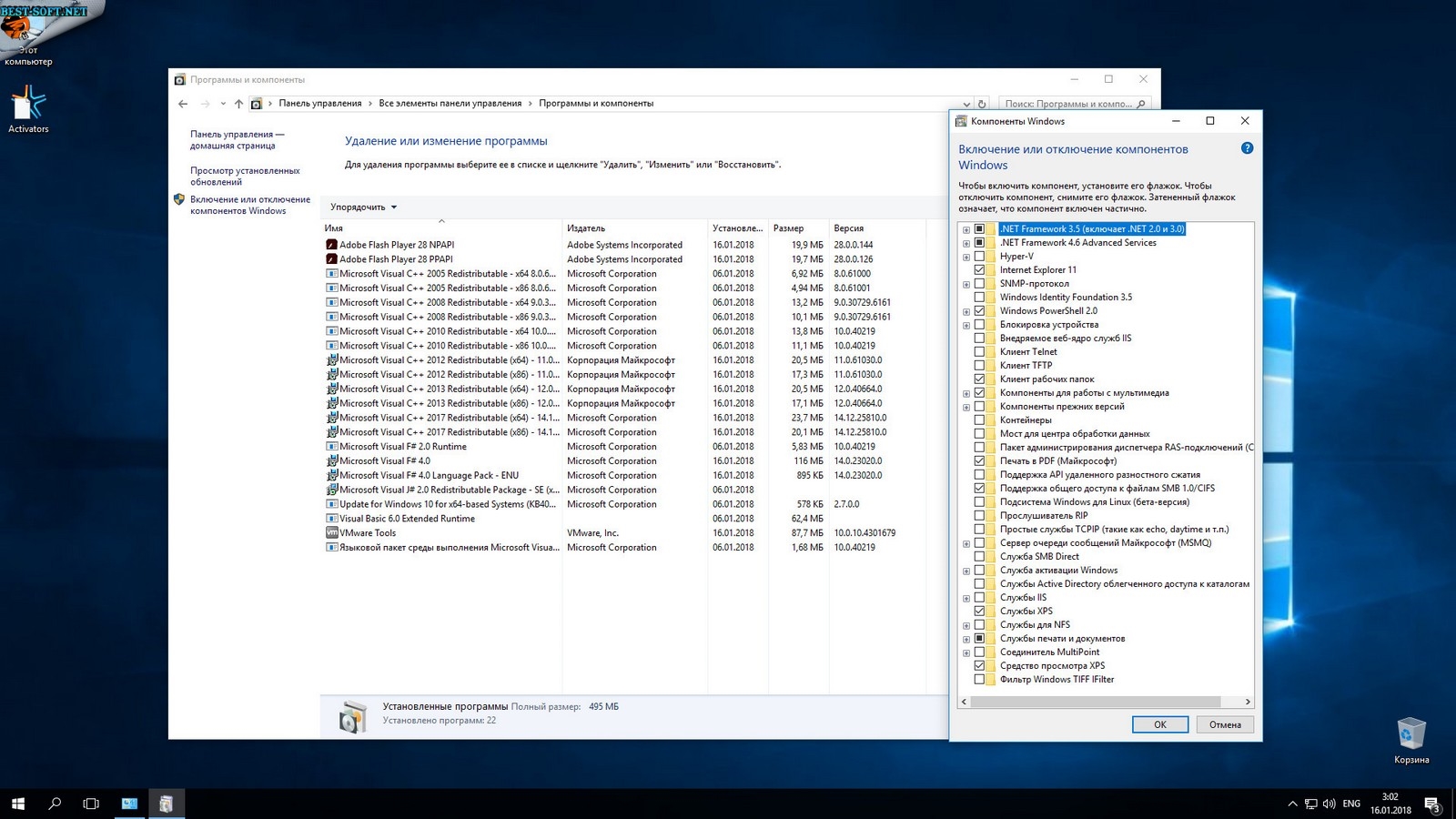Click the Windows Start button
Image resolution: width=1456 pixels, height=819 pixels.
tap(18, 804)
